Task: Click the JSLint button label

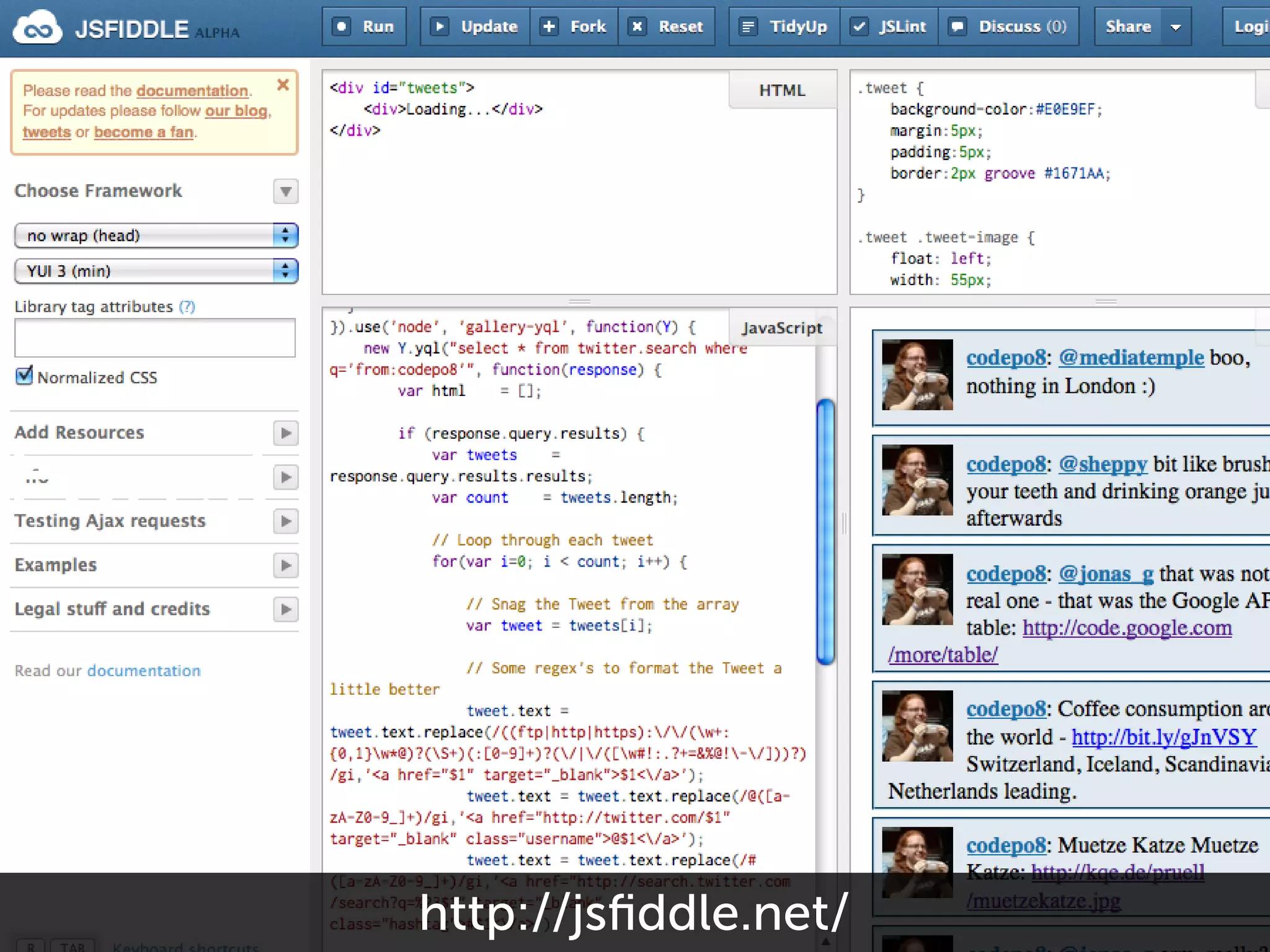Action: (902, 27)
